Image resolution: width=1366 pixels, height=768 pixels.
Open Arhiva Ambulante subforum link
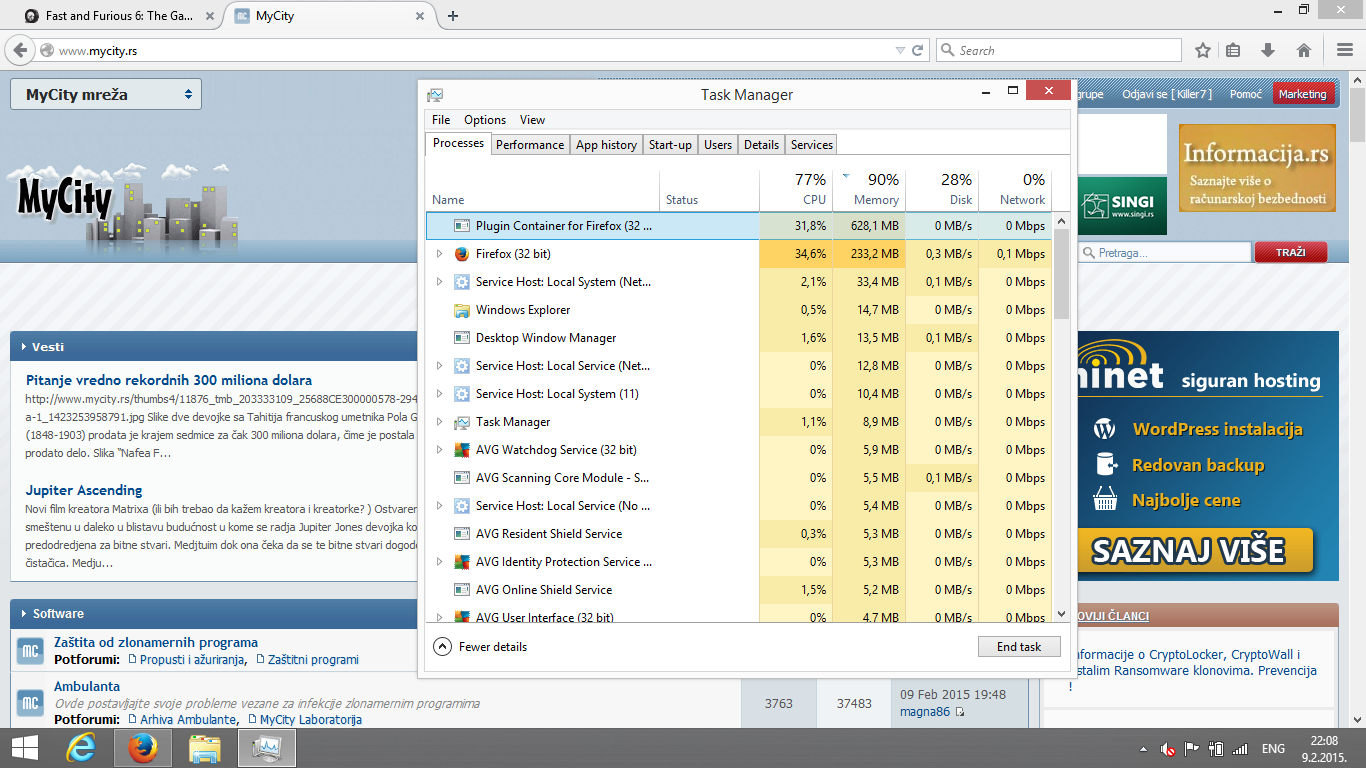pos(188,719)
